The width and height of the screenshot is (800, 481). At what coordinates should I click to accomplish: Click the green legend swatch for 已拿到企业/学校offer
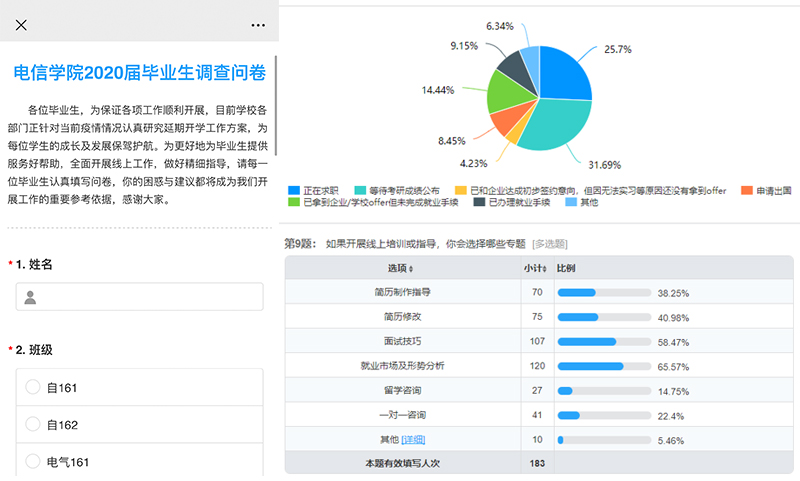tap(293, 202)
